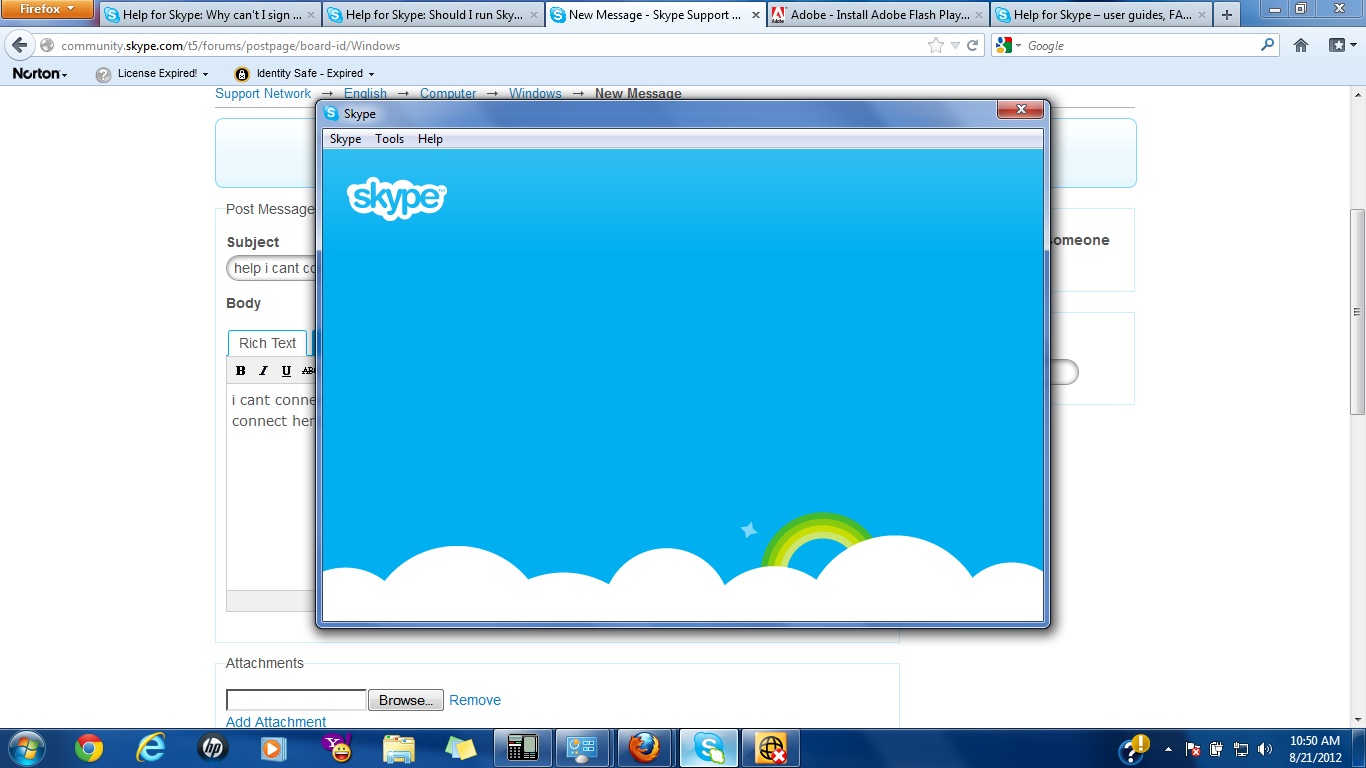Image resolution: width=1366 pixels, height=768 pixels.
Task: Open the 'License Expired!' dropdown
Action: [152, 73]
